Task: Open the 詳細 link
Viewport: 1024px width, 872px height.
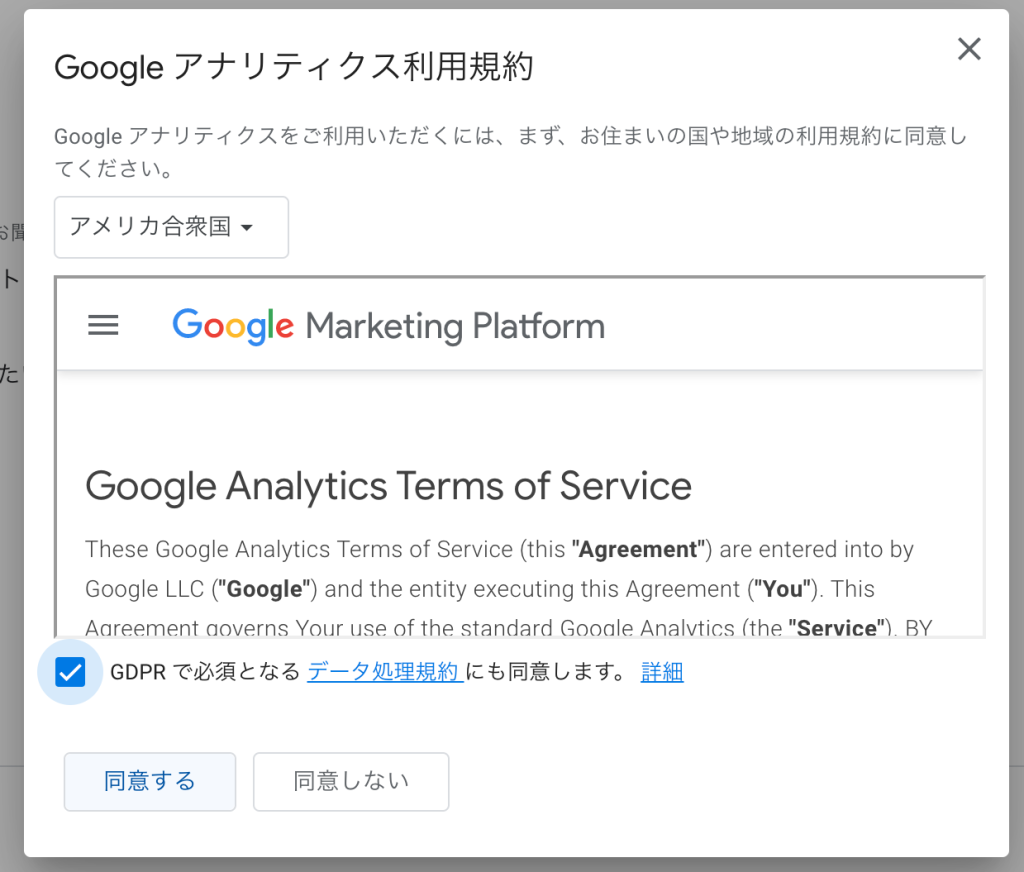Action: (x=662, y=671)
